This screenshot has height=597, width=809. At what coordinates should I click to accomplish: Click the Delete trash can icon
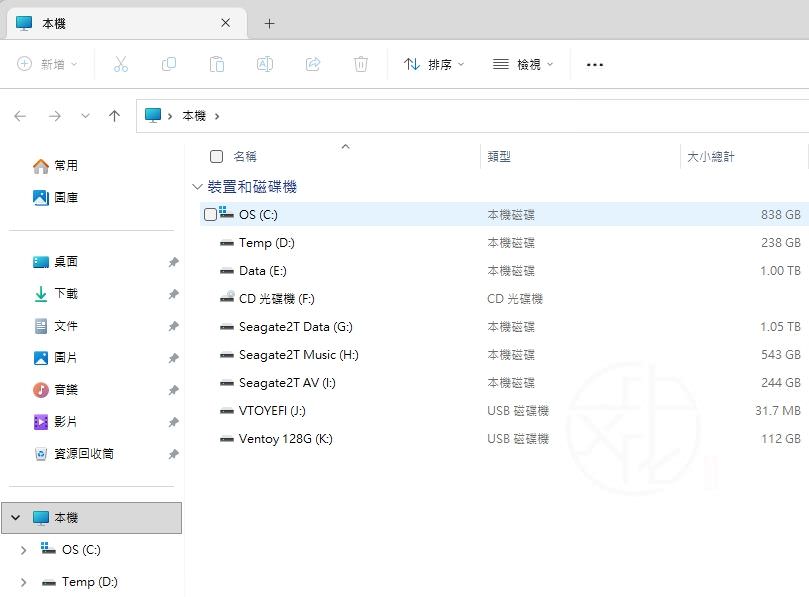click(x=361, y=64)
